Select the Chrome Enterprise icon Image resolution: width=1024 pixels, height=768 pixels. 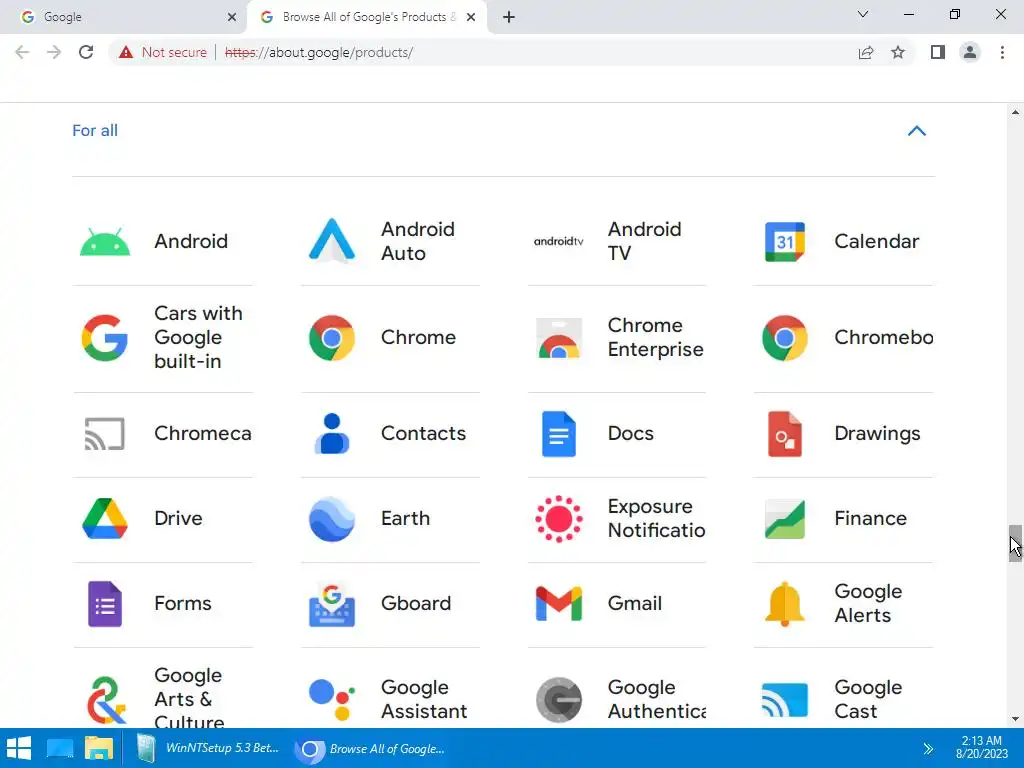pos(558,338)
